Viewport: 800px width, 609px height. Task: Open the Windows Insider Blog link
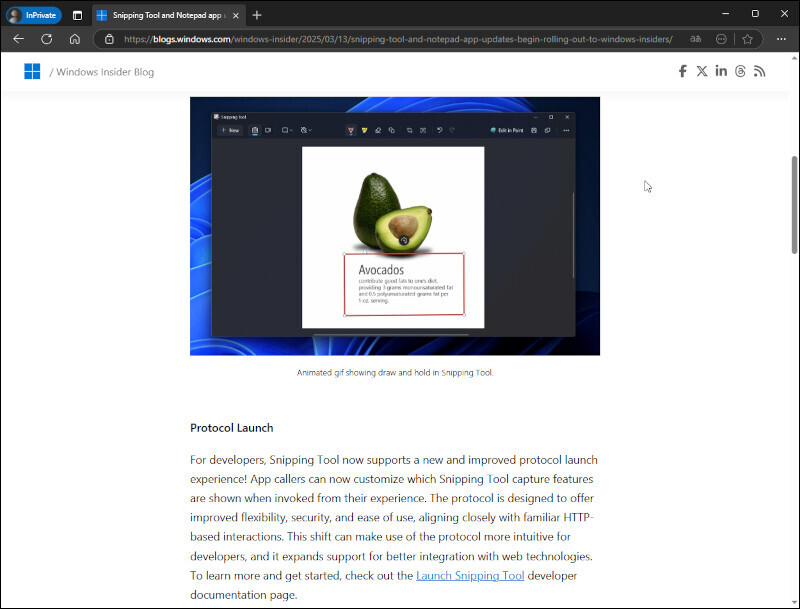point(105,72)
